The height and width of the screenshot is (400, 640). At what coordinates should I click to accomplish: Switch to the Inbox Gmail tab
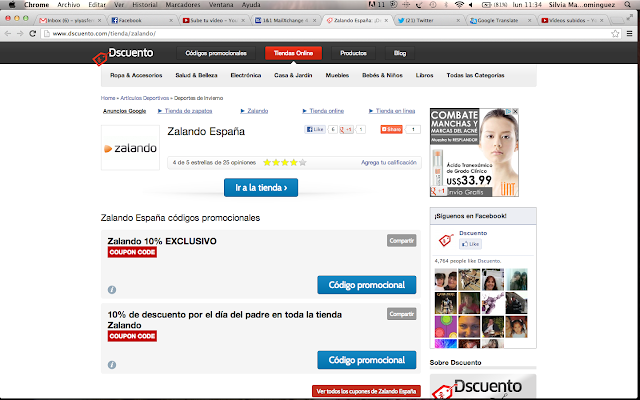click(71, 20)
